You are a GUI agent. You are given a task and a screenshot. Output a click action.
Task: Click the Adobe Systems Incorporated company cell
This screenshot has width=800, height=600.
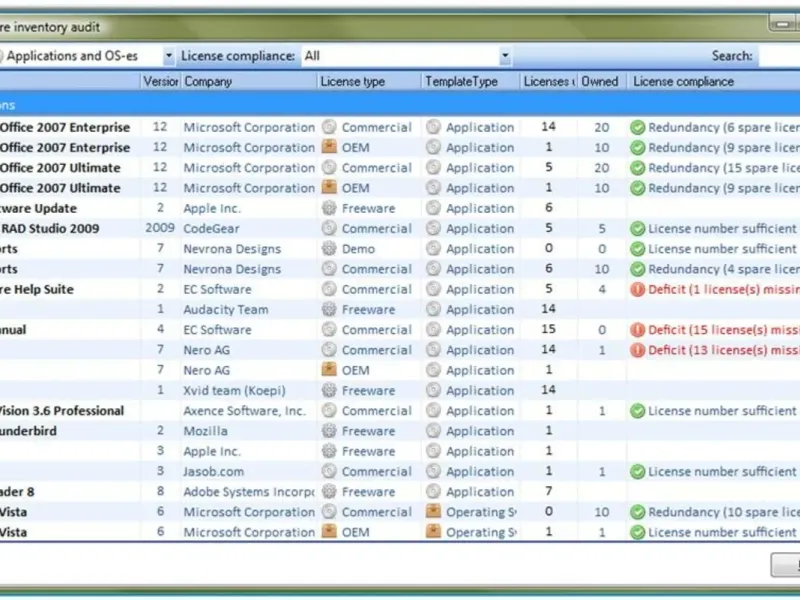tap(248, 492)
